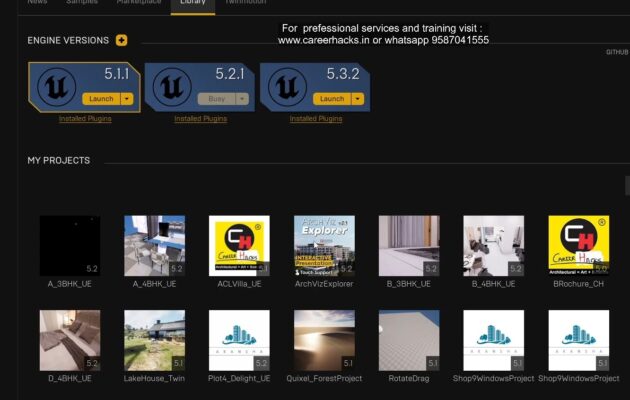Open Installed Plugins for engine 5.1.1

click(x=85, y=119)
